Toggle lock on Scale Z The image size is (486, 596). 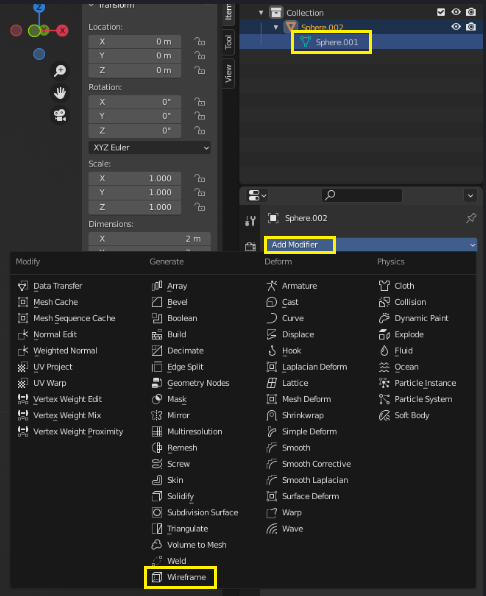coord(199,207)
